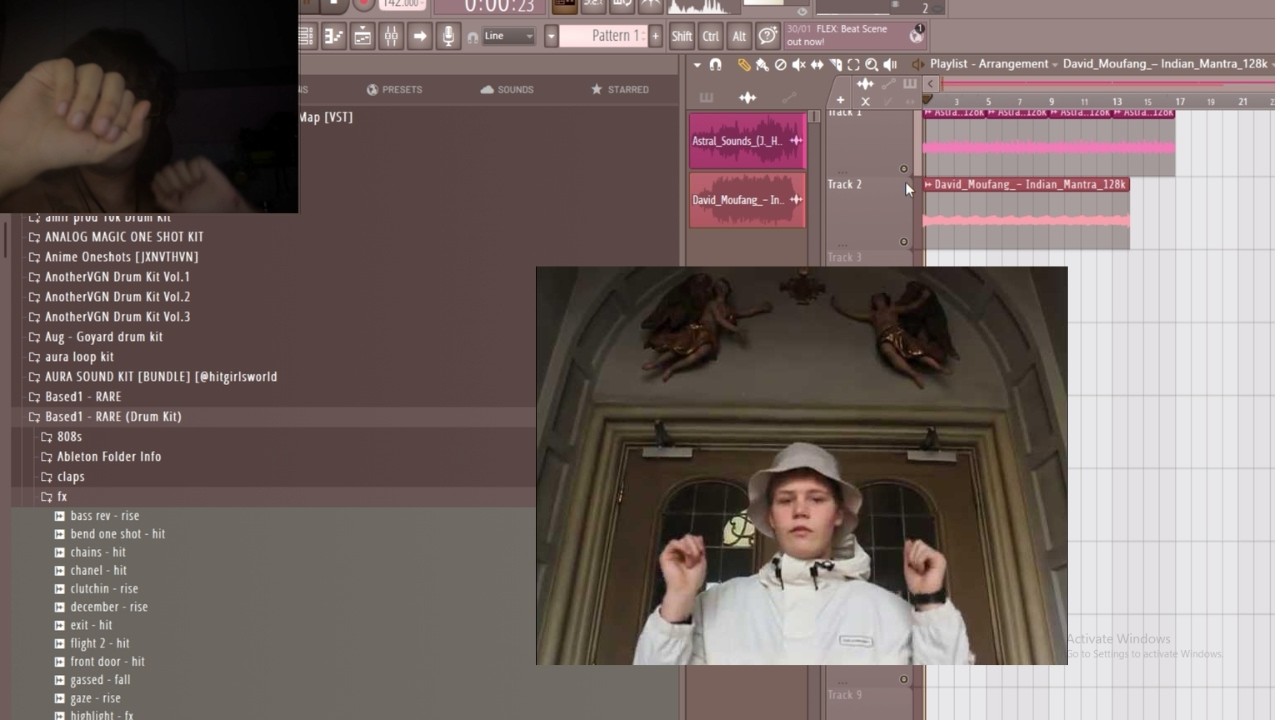1280x720 pixels.
Task: Show the Channel rack
Action: [362, 36]
